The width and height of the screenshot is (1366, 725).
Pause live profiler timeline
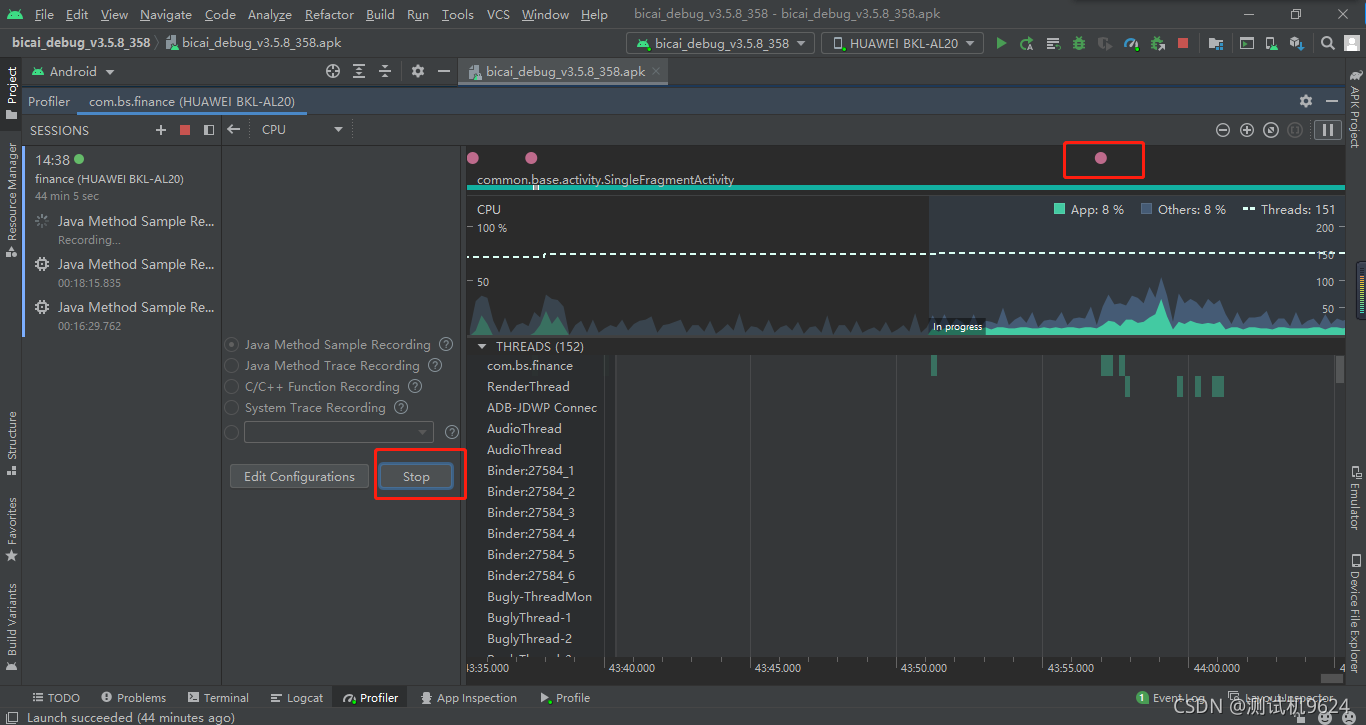pos(1328,130)
